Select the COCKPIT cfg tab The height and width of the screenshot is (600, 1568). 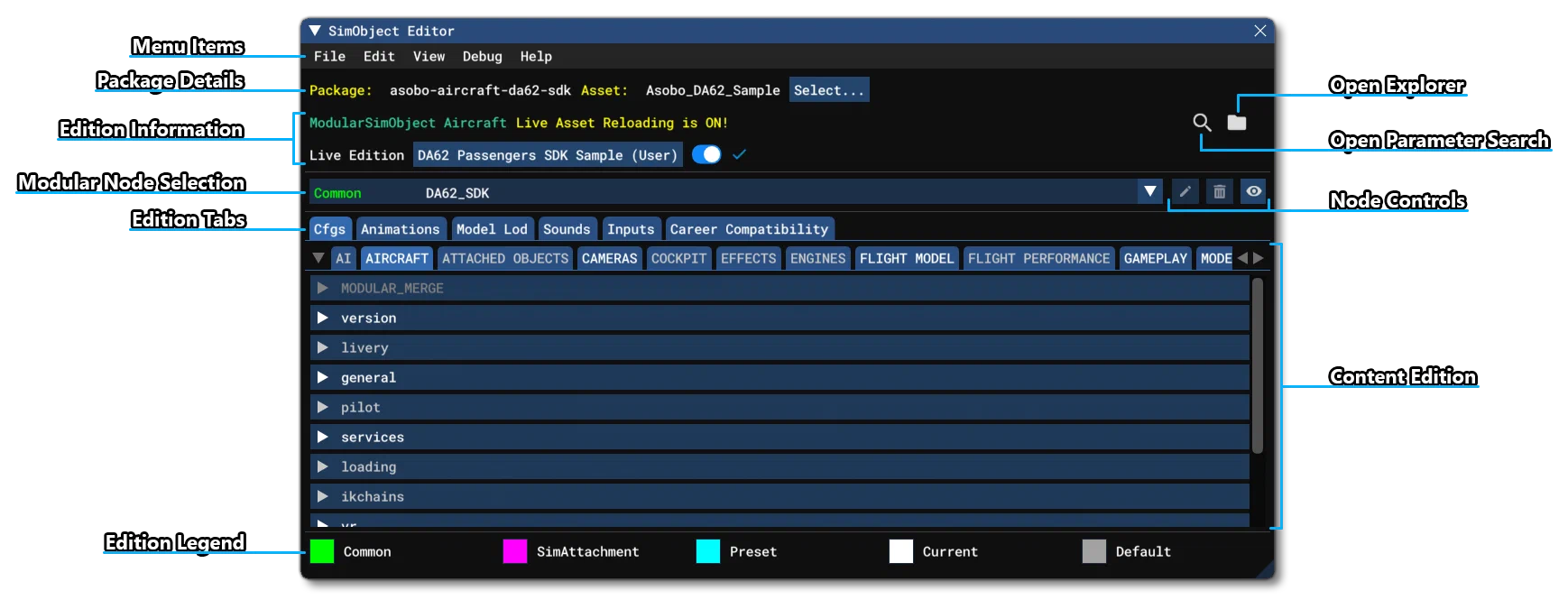coord(678,258)
